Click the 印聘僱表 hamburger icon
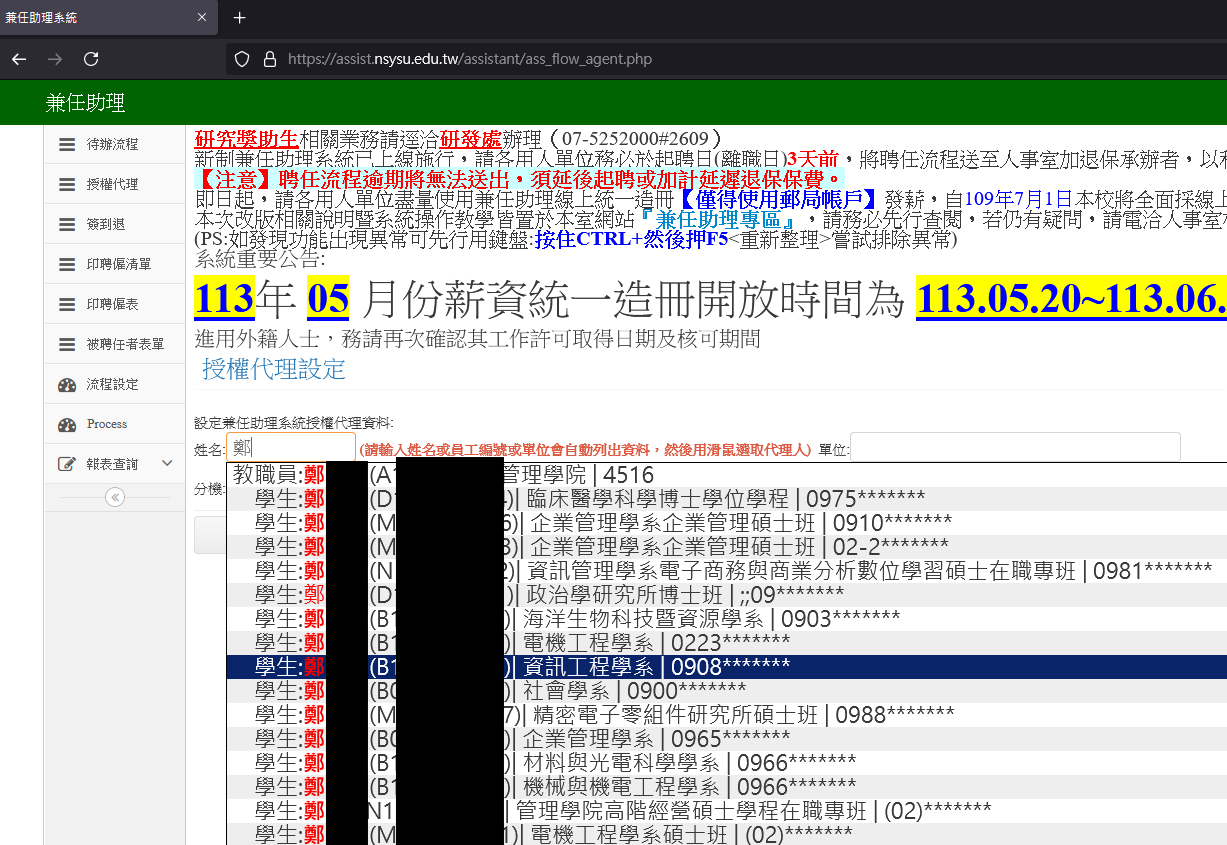Image resolution: width=1227 pixels, height=845 pixels. click(x=67, y=304)
